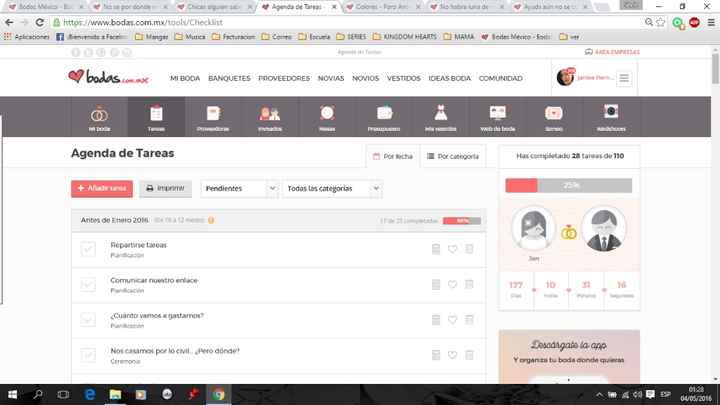Favorite the ¿Cuánto vamos a gastarnos? task
This screenshot has width=720, height=405.
[x=452, y=320]
